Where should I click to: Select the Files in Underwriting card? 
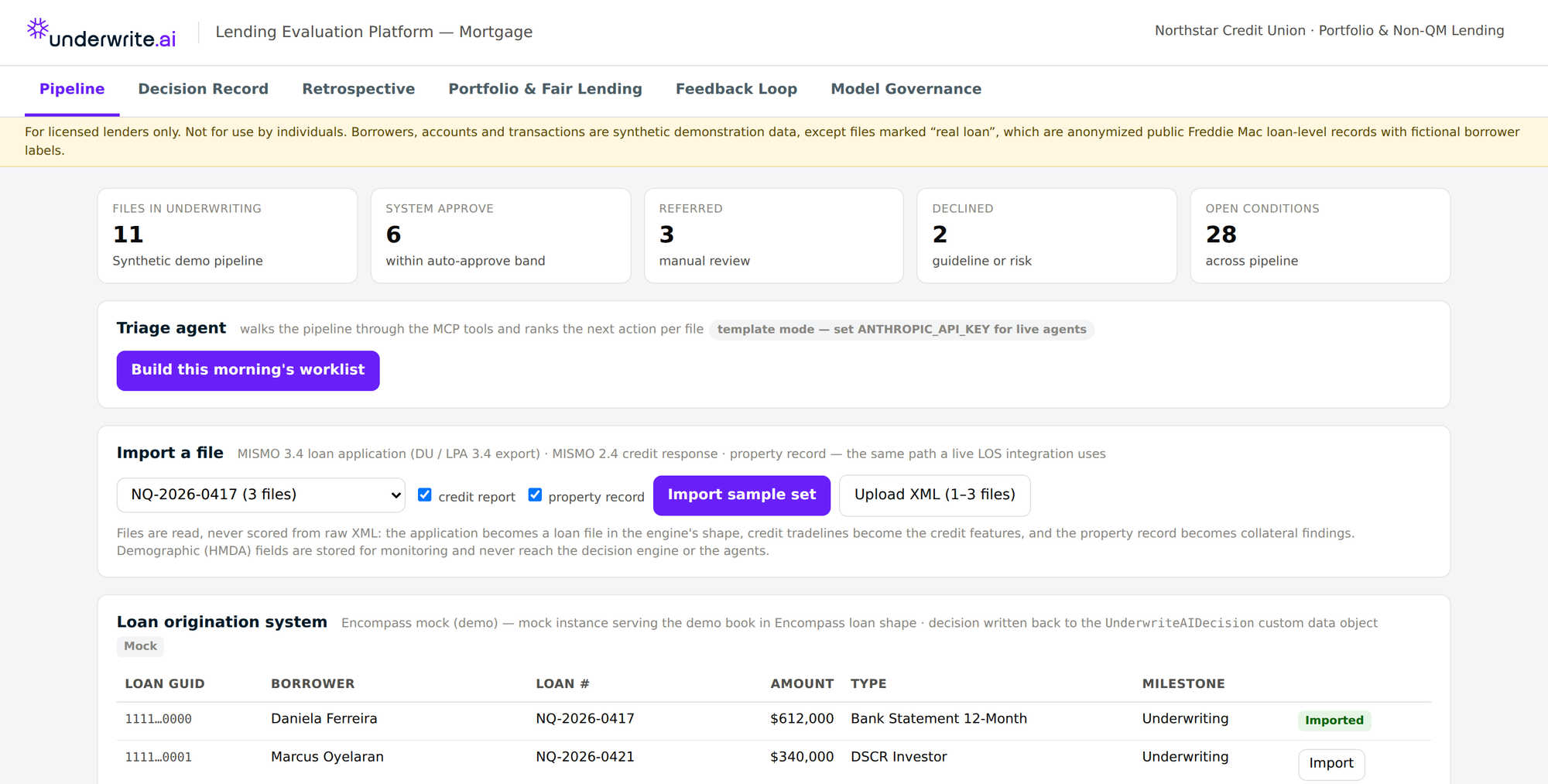click(228, 235)
